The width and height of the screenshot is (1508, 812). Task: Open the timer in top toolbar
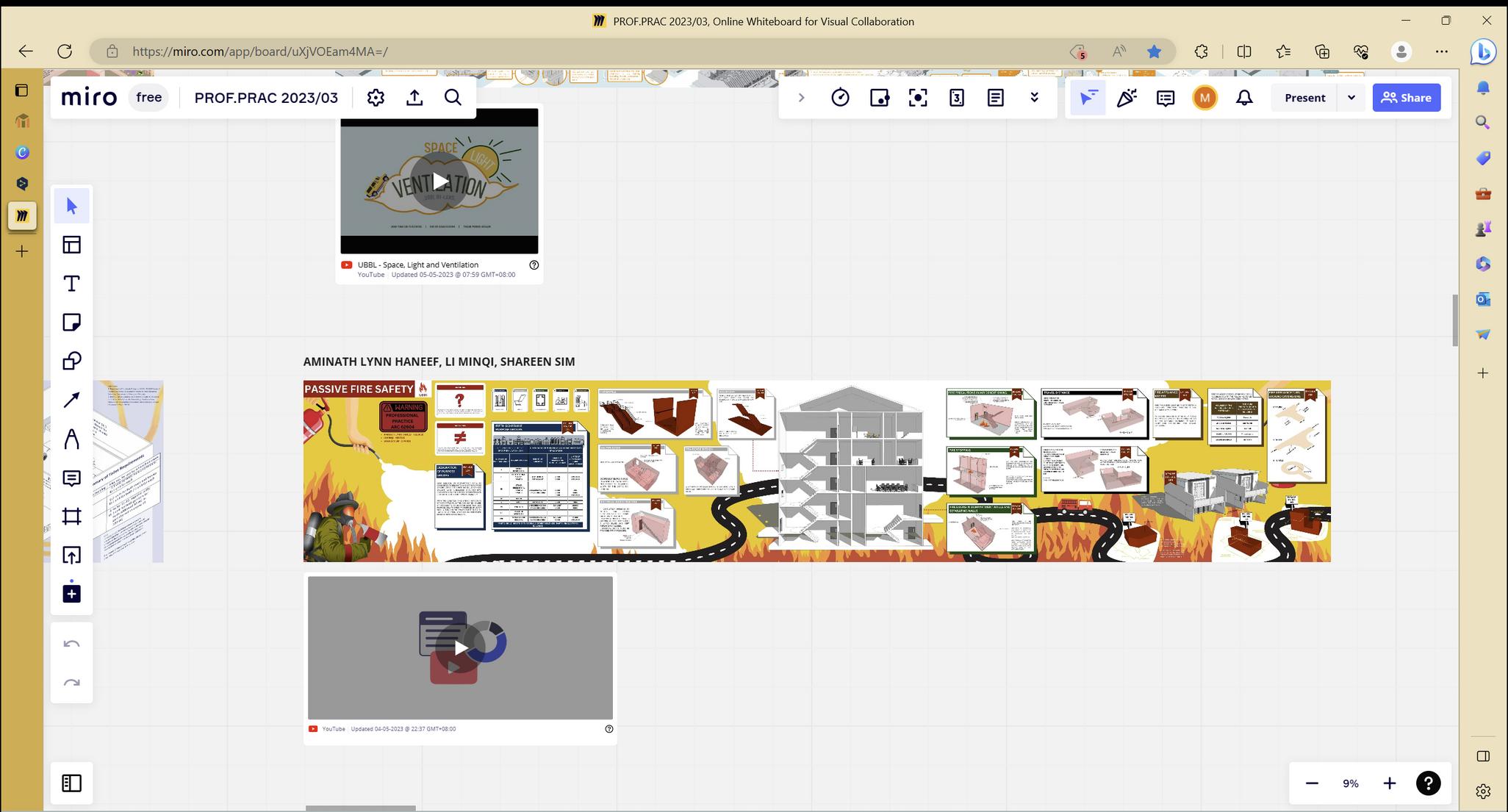pyautogui.click(x=840, y=98)
